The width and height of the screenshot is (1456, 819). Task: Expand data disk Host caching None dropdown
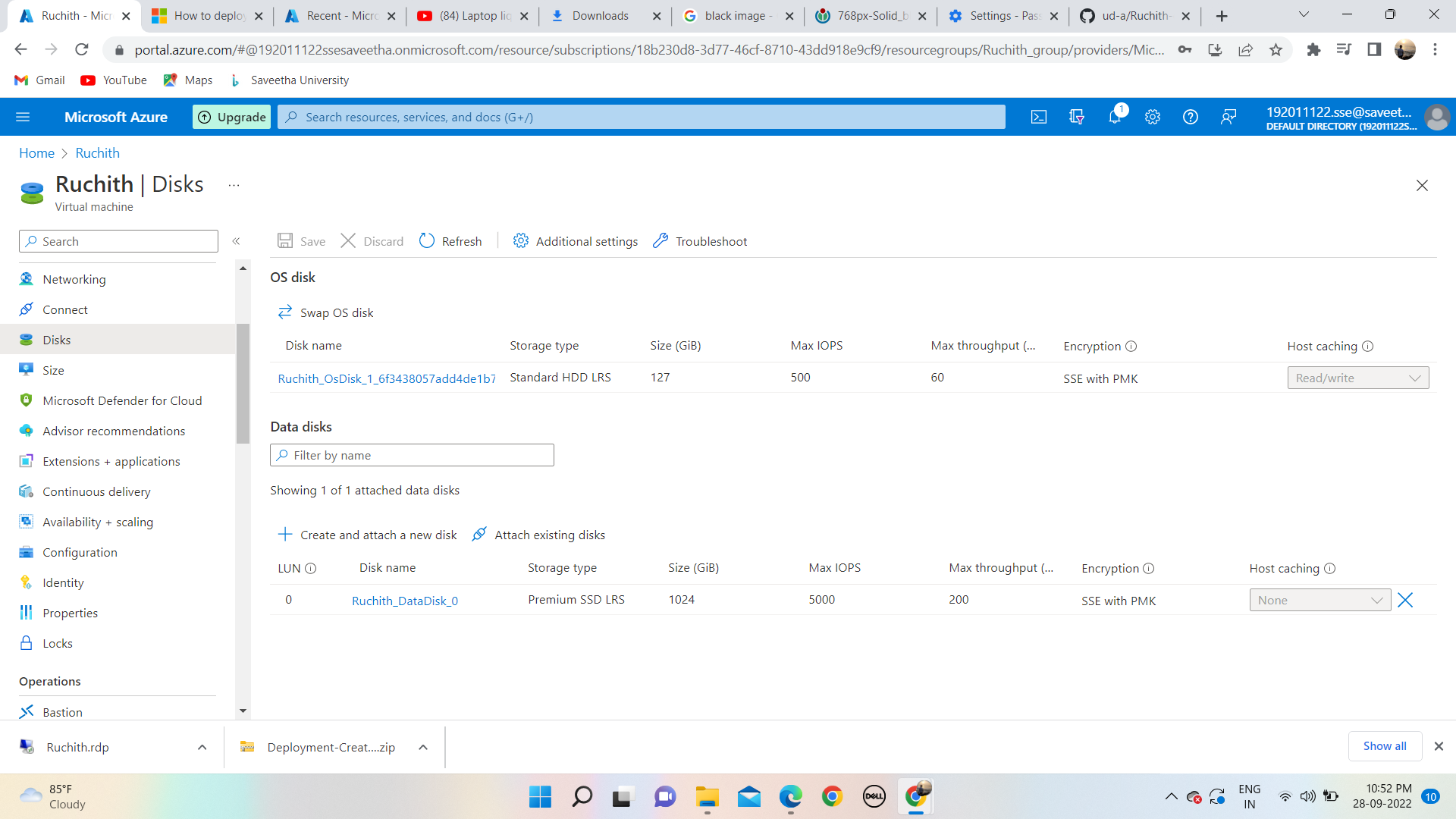pos(1319,600)
